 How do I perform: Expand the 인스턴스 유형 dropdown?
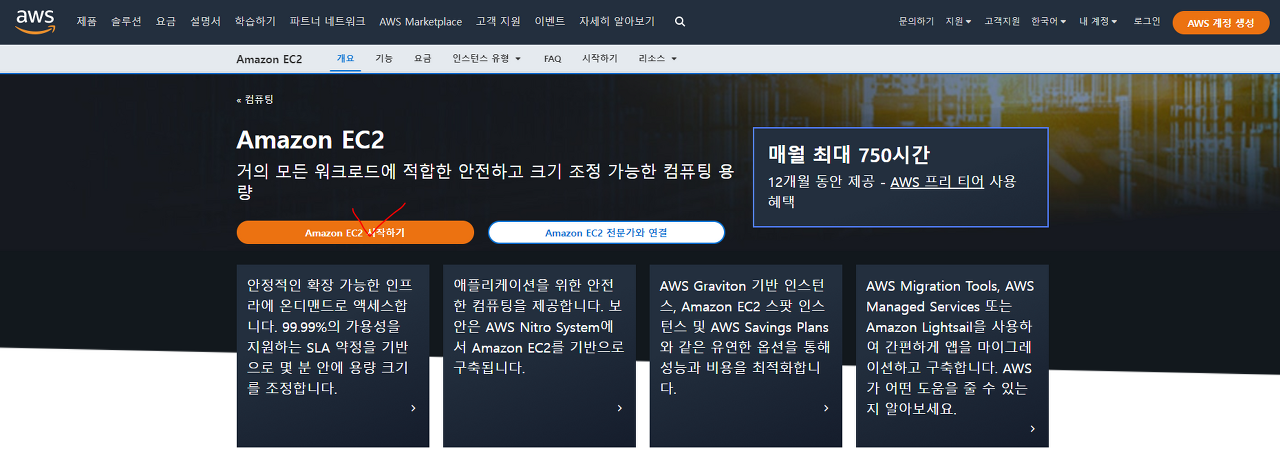pyautogui.click(x=487, y=58)
